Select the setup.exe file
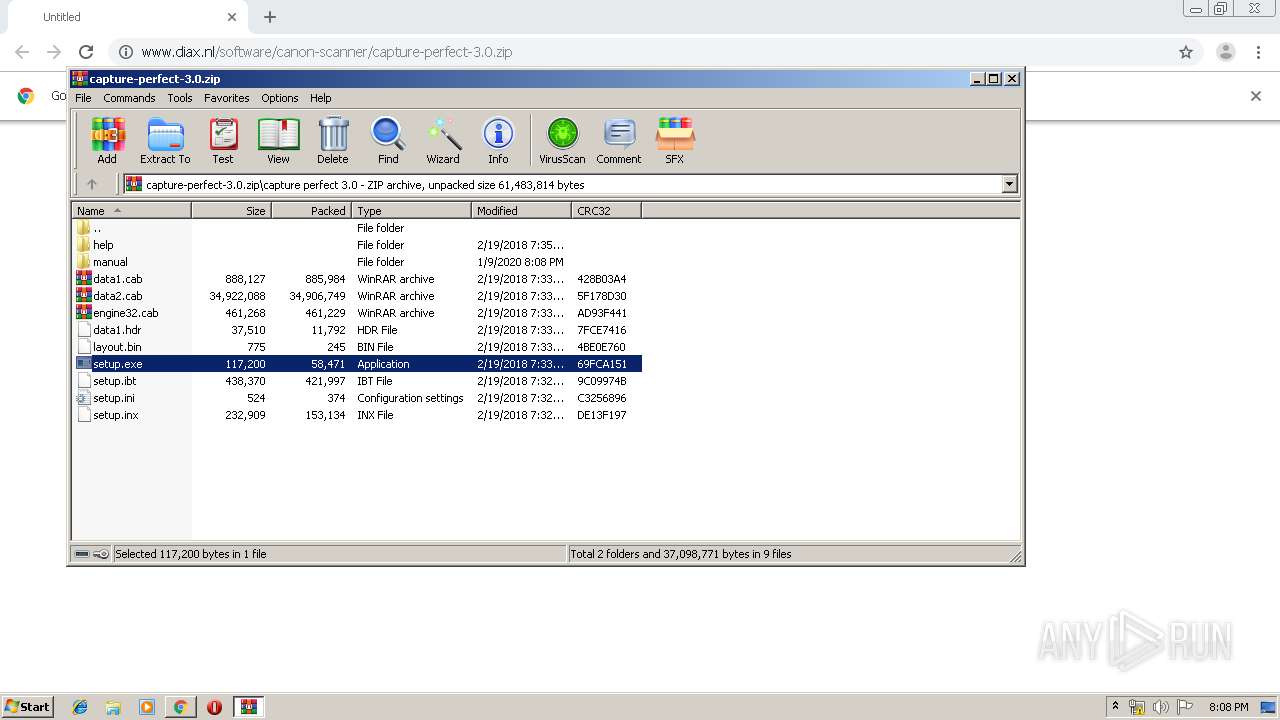The width and height of the screenshot is (1280, 720). tap(358, 364)
